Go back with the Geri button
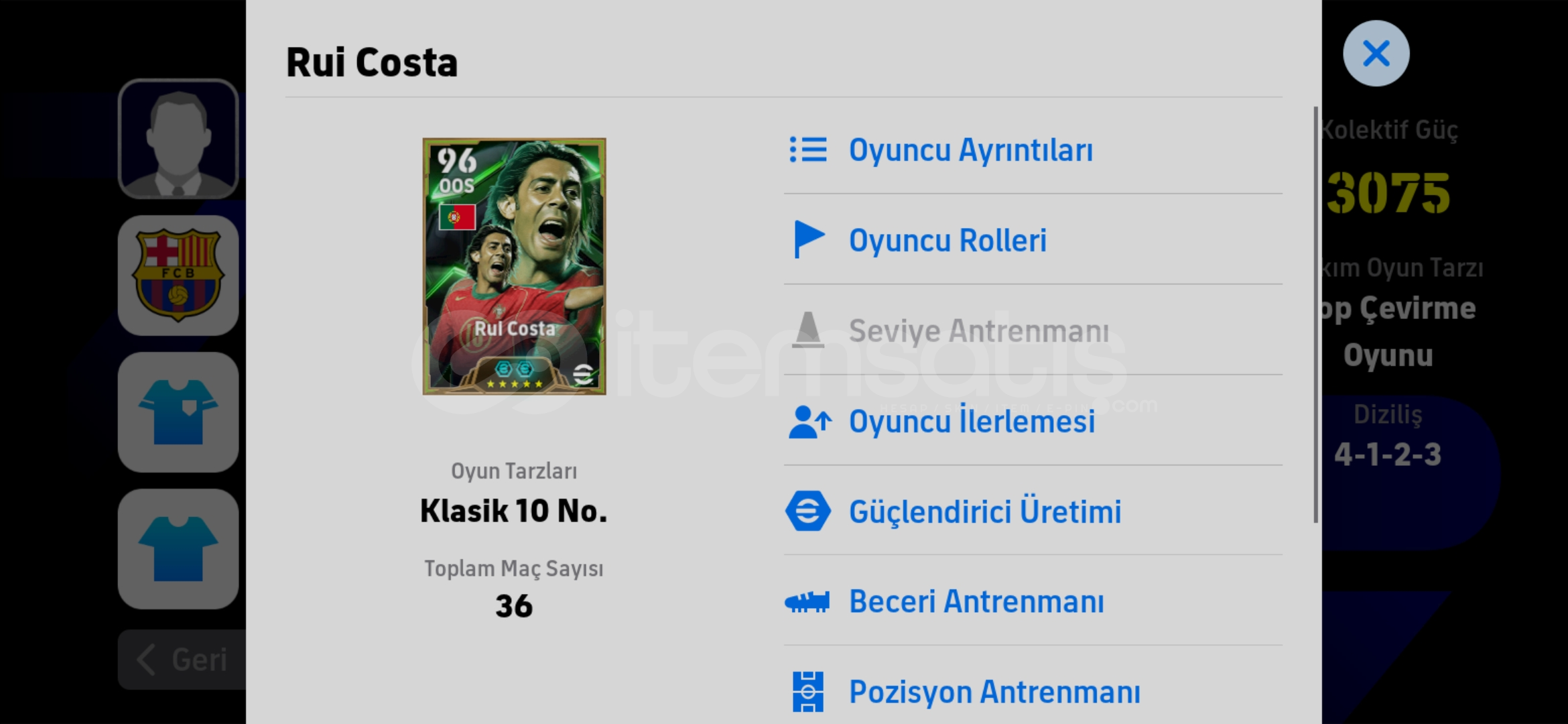 pyautogui.click(x=182, y=660)
